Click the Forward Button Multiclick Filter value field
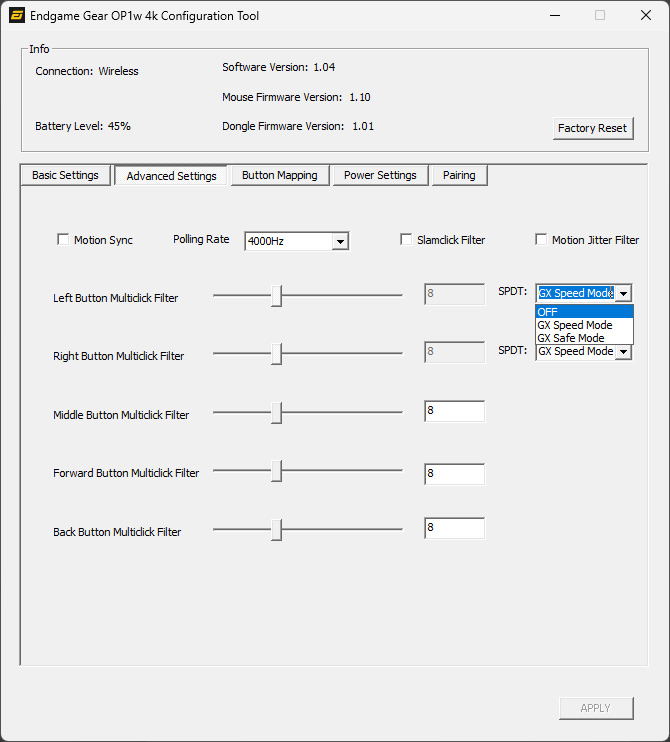670x742 pixels. click(x=455, y=474)
